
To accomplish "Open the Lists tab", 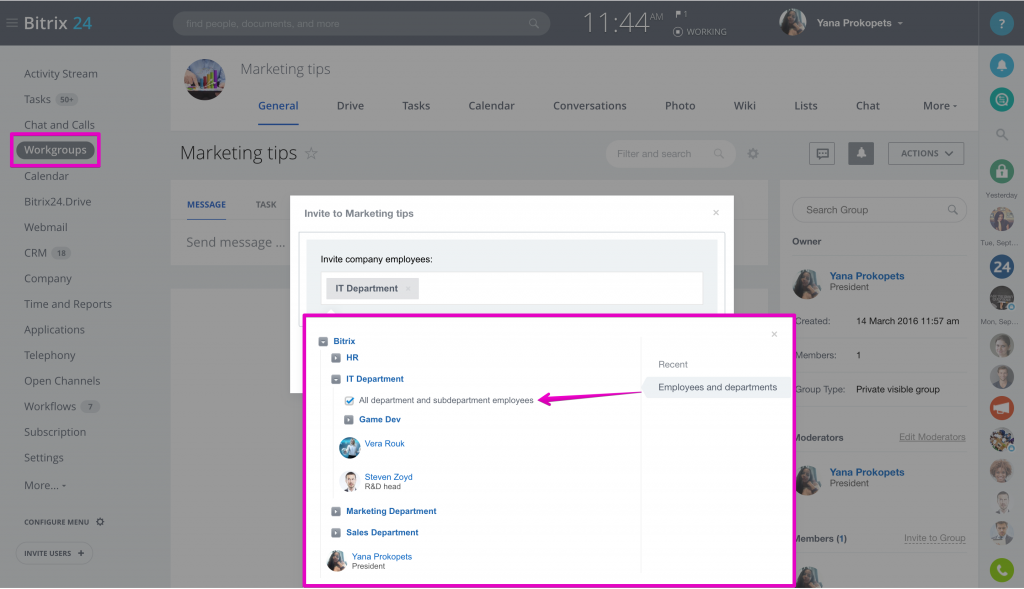I will click(x=806, y=106).
